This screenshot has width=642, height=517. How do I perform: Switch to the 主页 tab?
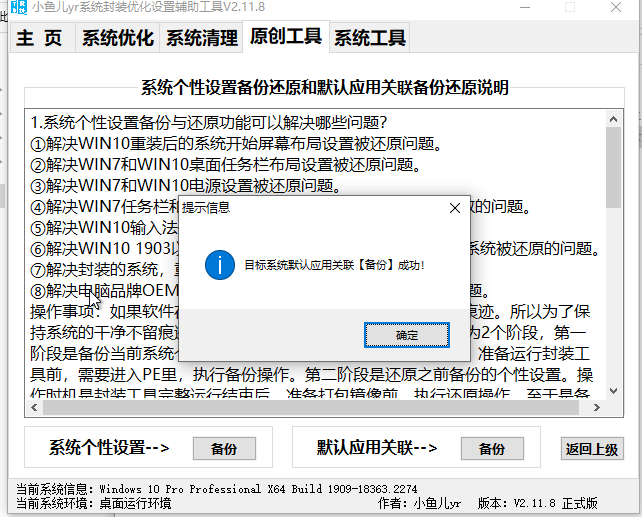(40, 39)
